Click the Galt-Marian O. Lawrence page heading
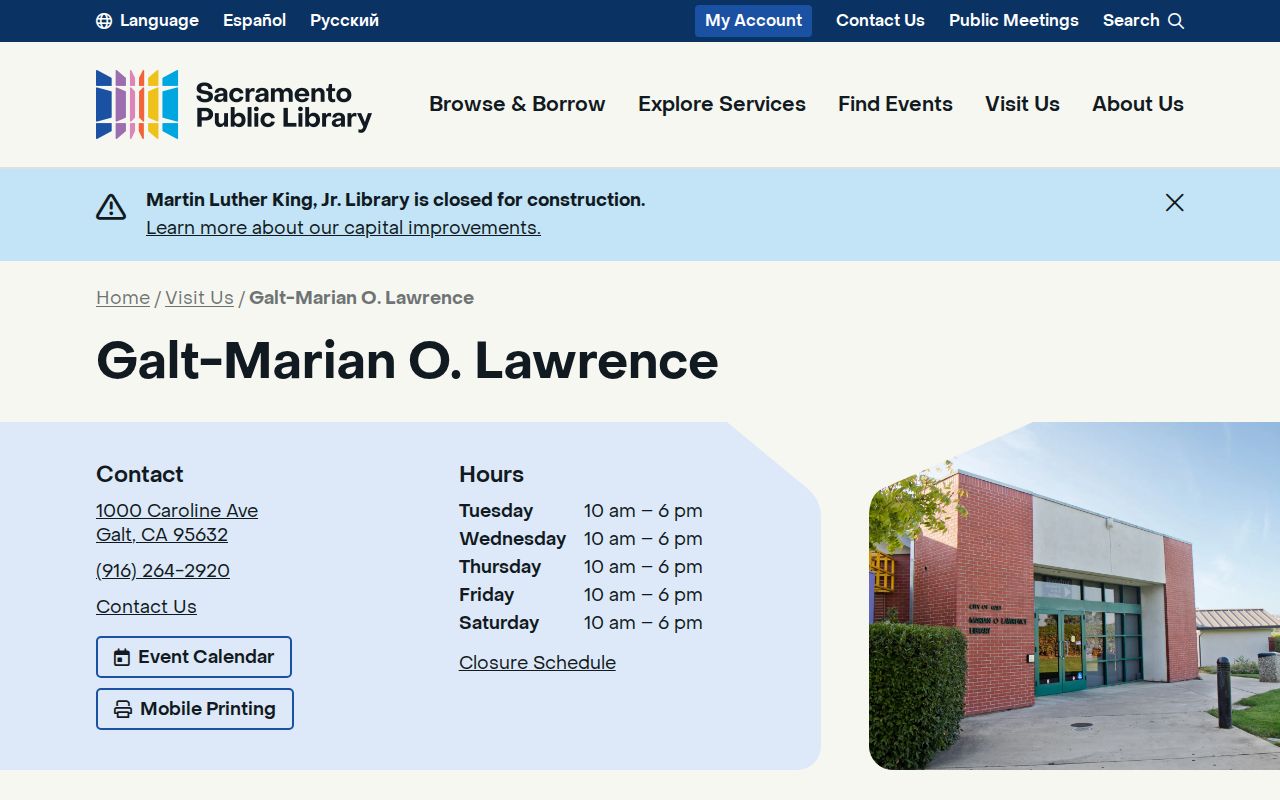Image resolution: width=1280 pixels, height=800 pixels. [407, 360]
